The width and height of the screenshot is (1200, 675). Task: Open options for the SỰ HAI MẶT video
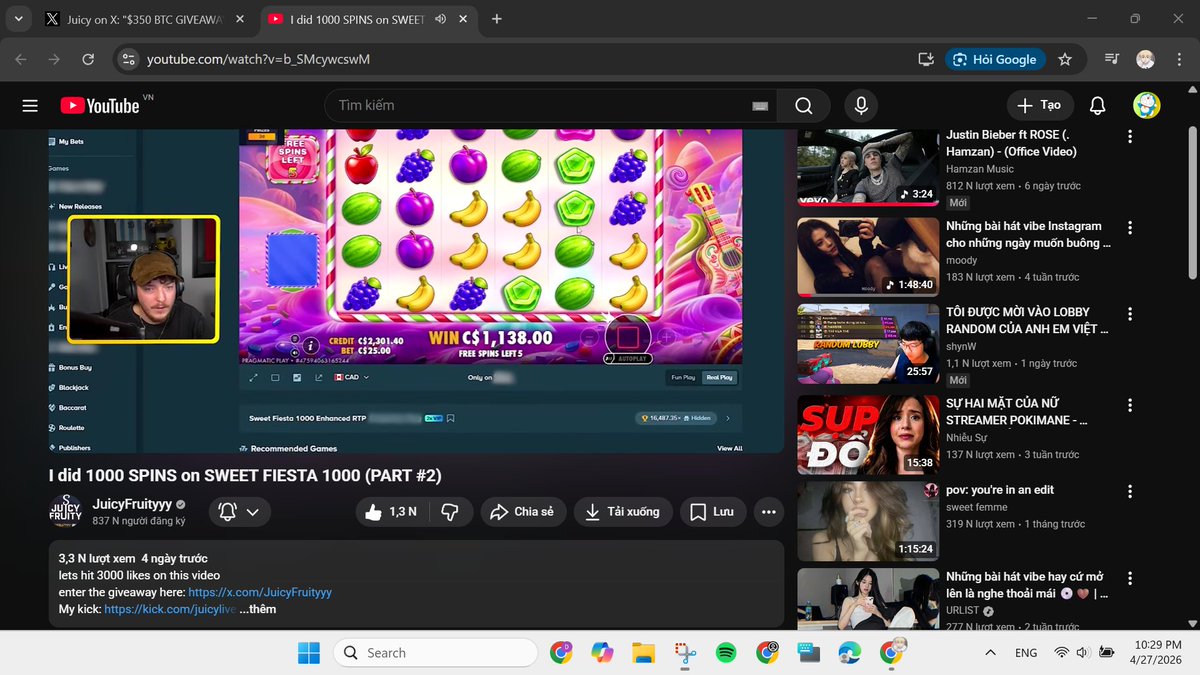tap(1130, 405)
